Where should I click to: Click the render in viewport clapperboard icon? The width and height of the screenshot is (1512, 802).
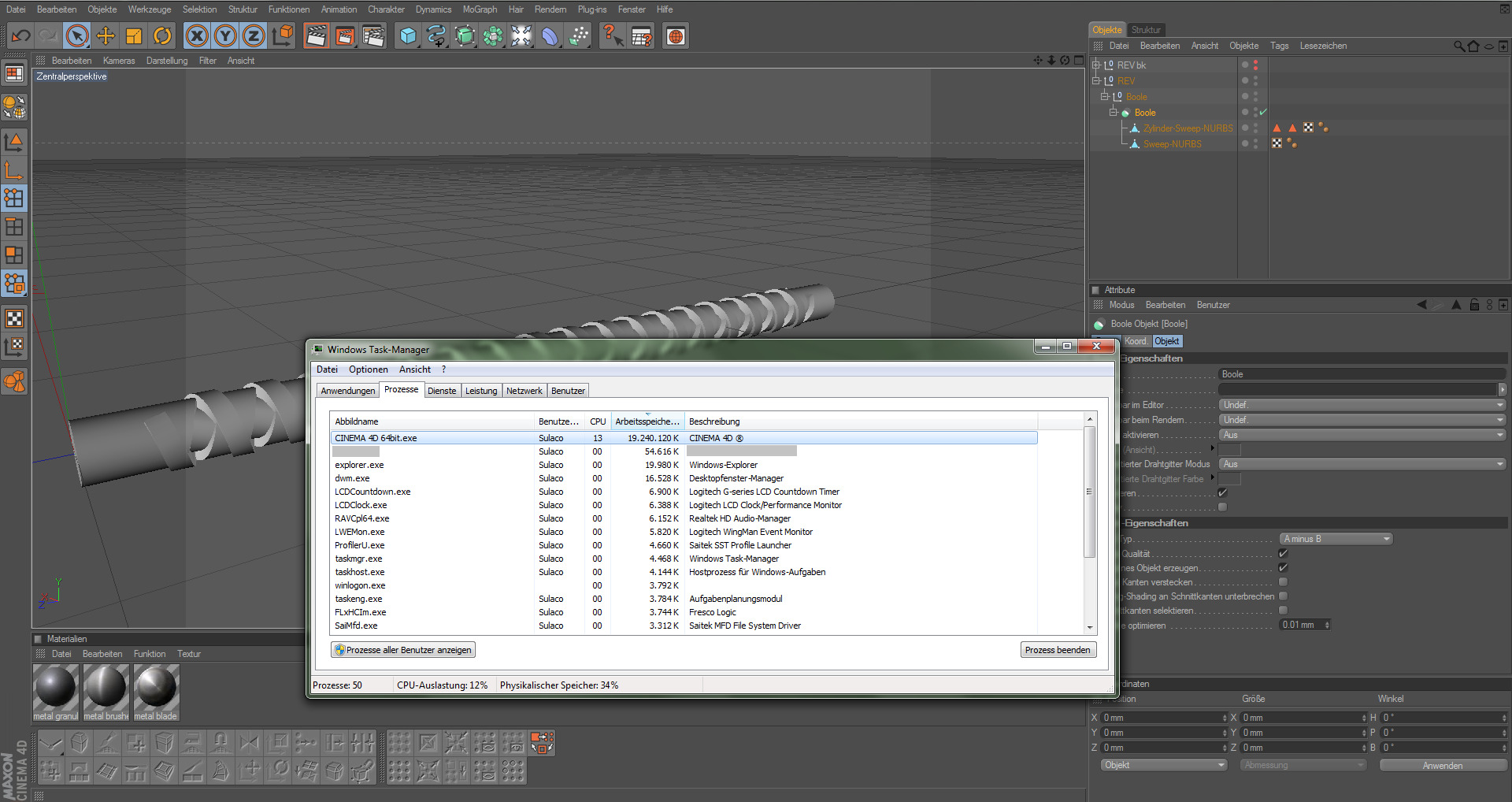316,36
